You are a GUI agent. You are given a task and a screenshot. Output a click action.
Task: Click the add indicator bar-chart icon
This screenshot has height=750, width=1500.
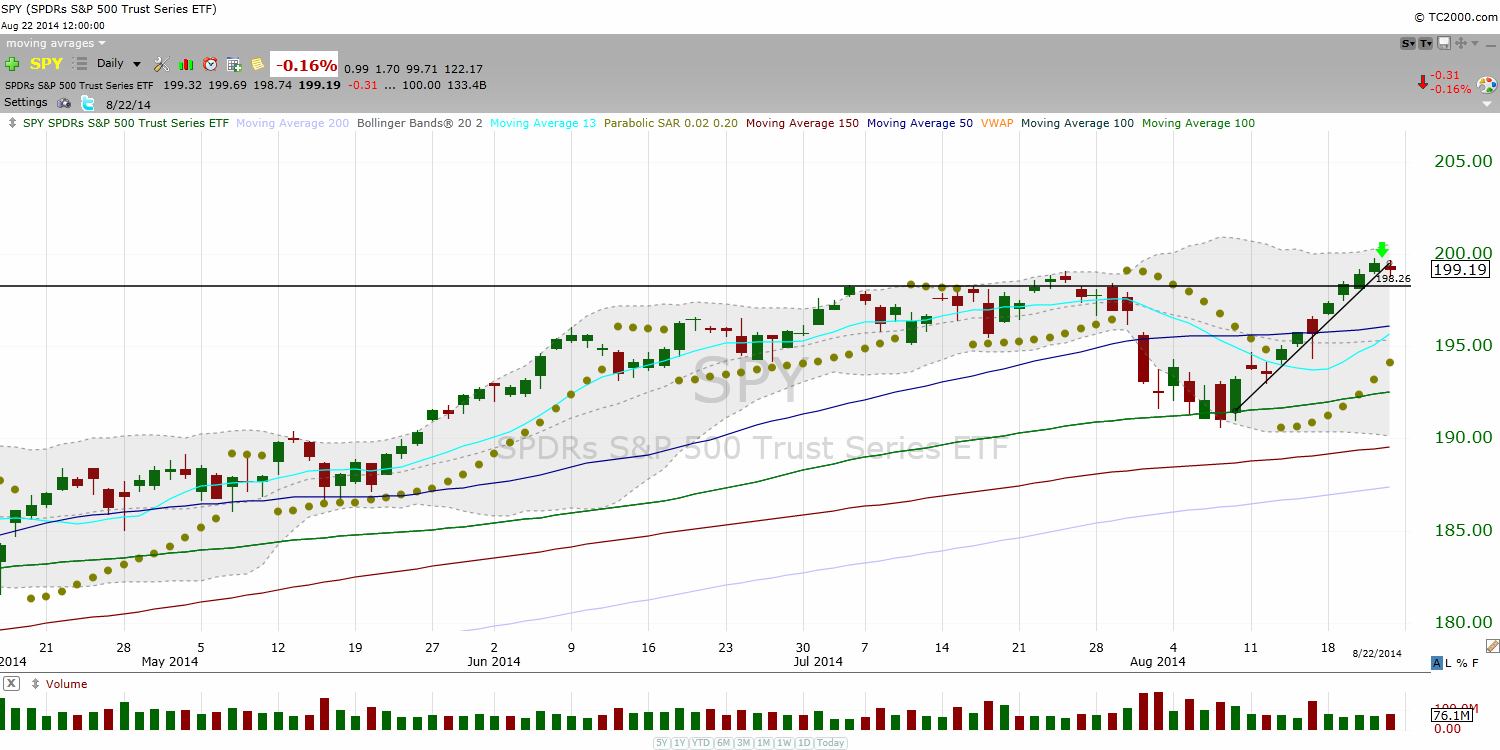tap(186, 64)
